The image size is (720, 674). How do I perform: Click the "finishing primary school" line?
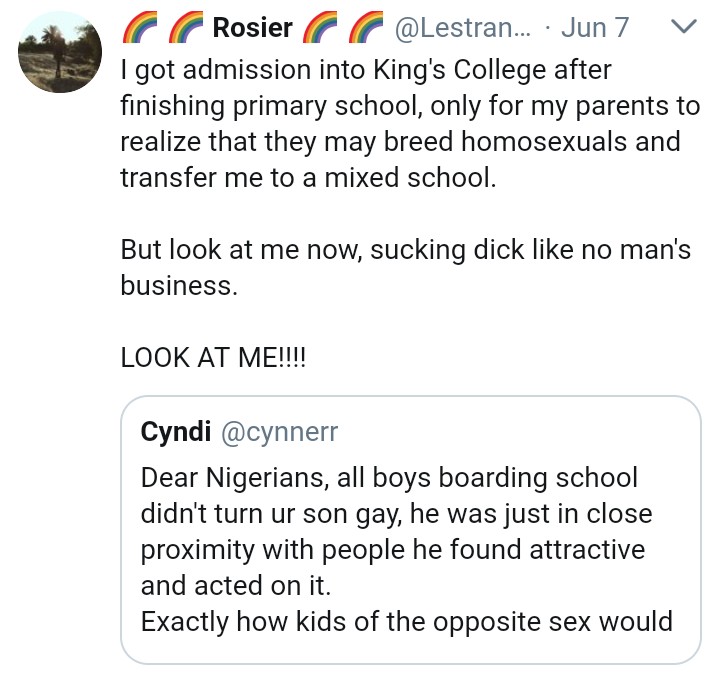click(x=410, y=105)
